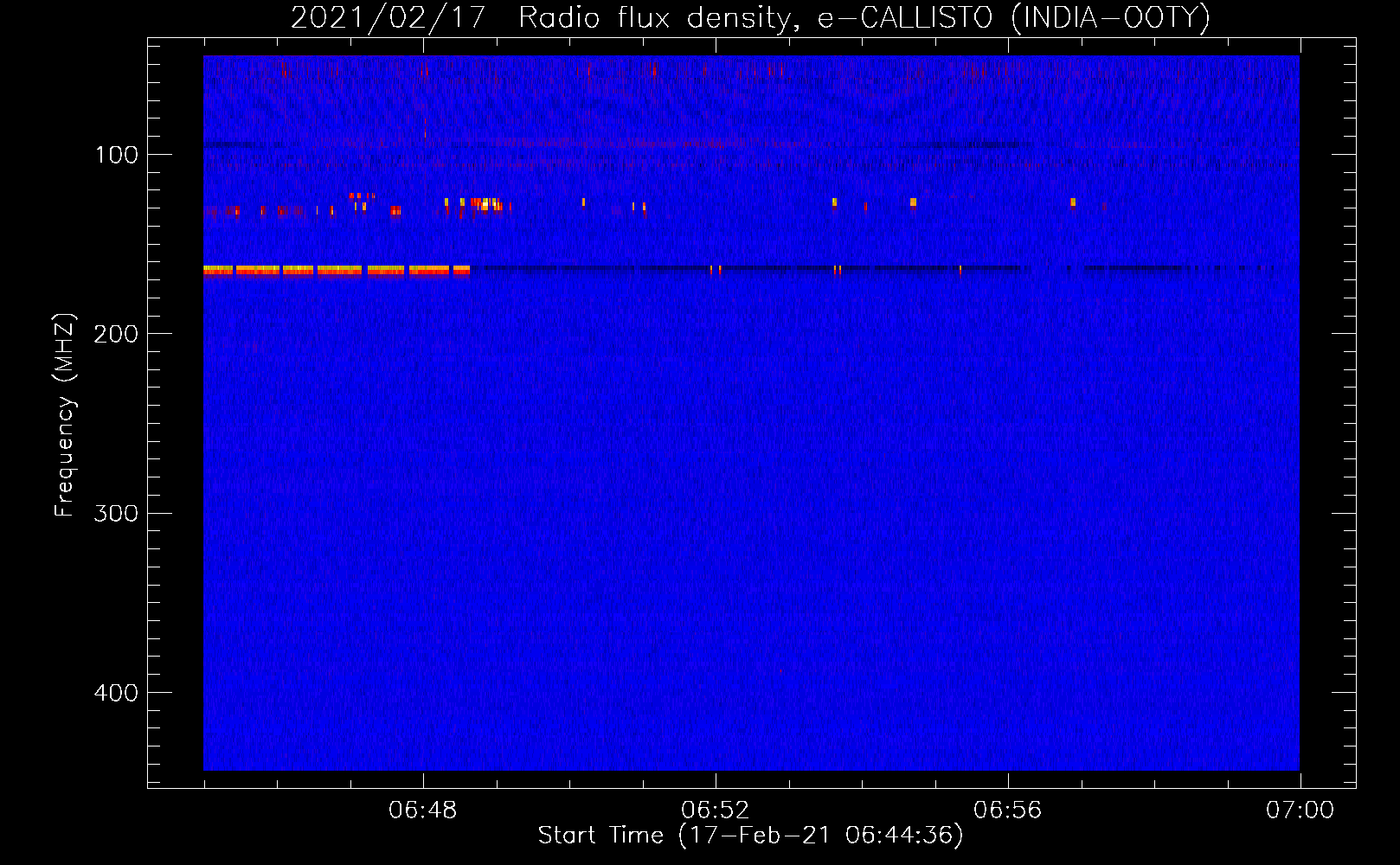
Task: Click the '400' frequency tick label
Action: [x=116, y=693]
